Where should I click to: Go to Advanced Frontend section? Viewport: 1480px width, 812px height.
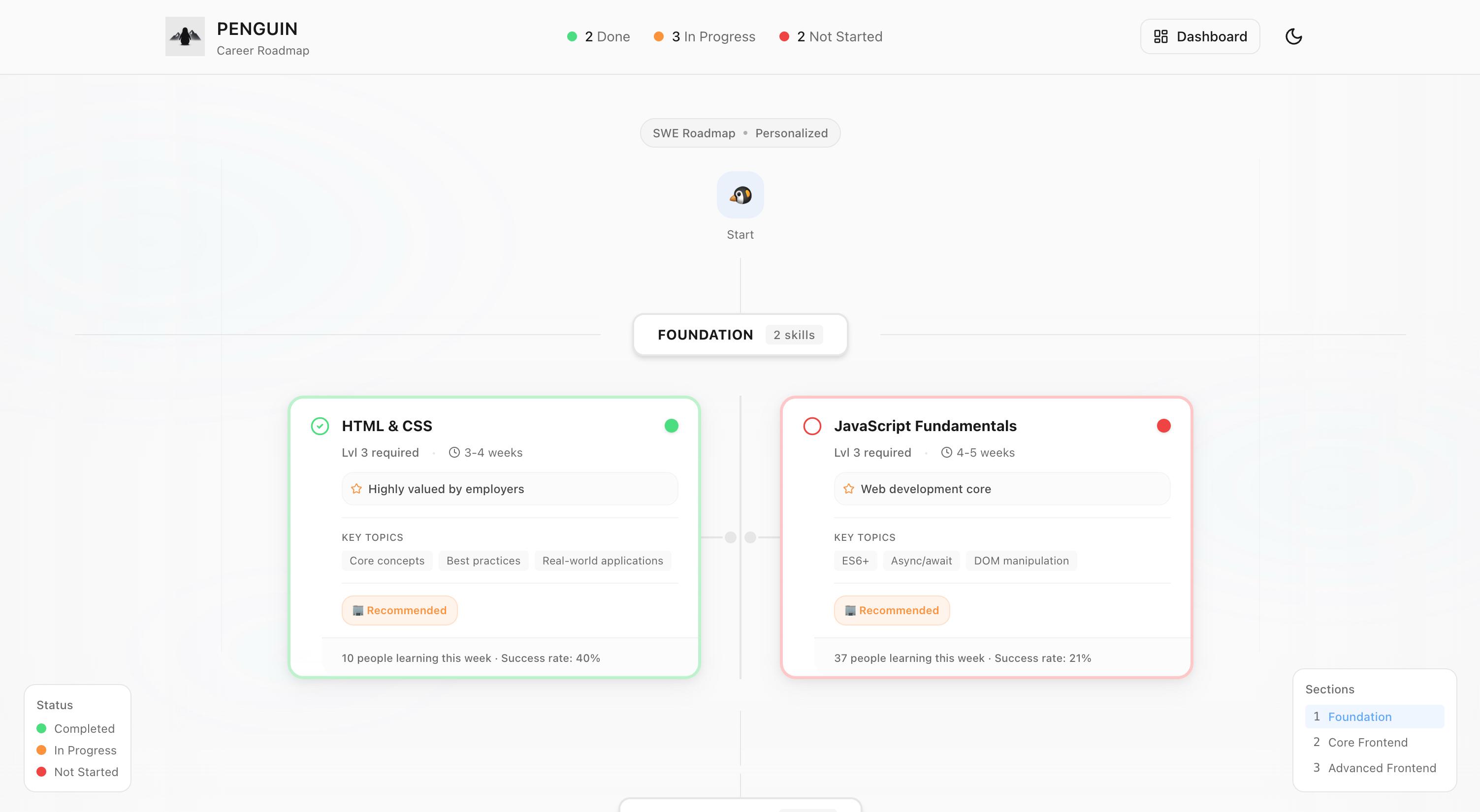point(1381,768)
